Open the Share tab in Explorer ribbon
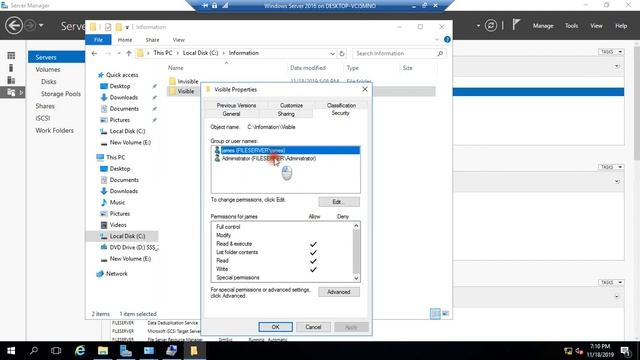640x360 pixels. coord(152,40)
